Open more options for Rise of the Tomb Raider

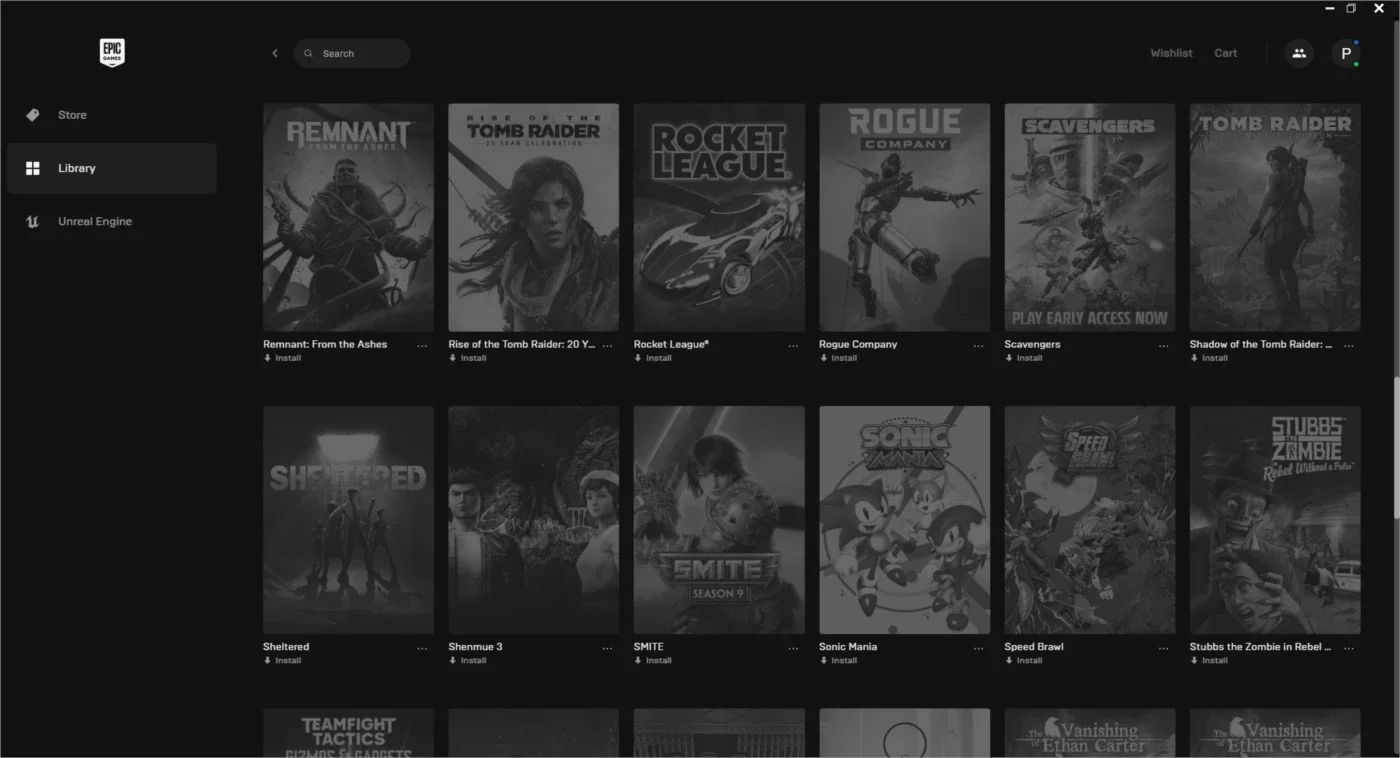pos(607,346)
